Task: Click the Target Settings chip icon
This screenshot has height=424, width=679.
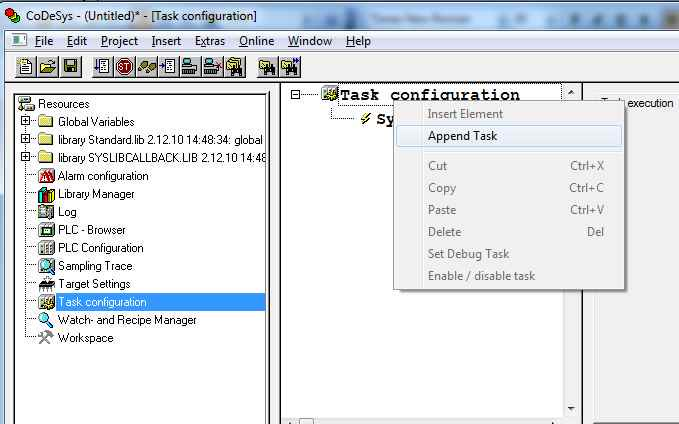Action: [46, 284]
